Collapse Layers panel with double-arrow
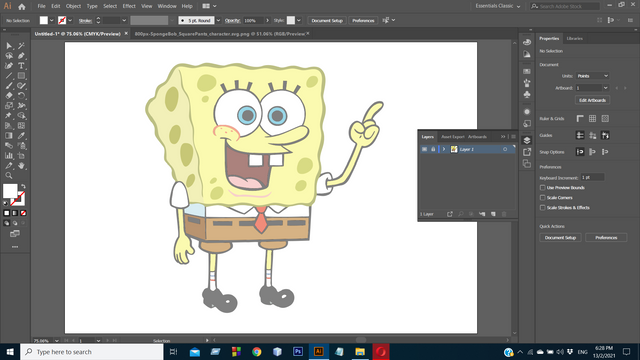 pos(503,137)
